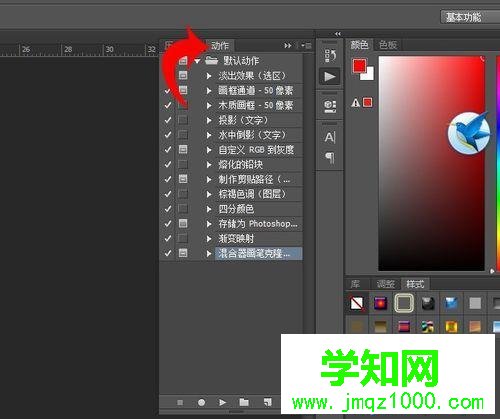500x419 pixels.
Task: Apply the beige outlined frame style swatch
Action: coord(404,303)
